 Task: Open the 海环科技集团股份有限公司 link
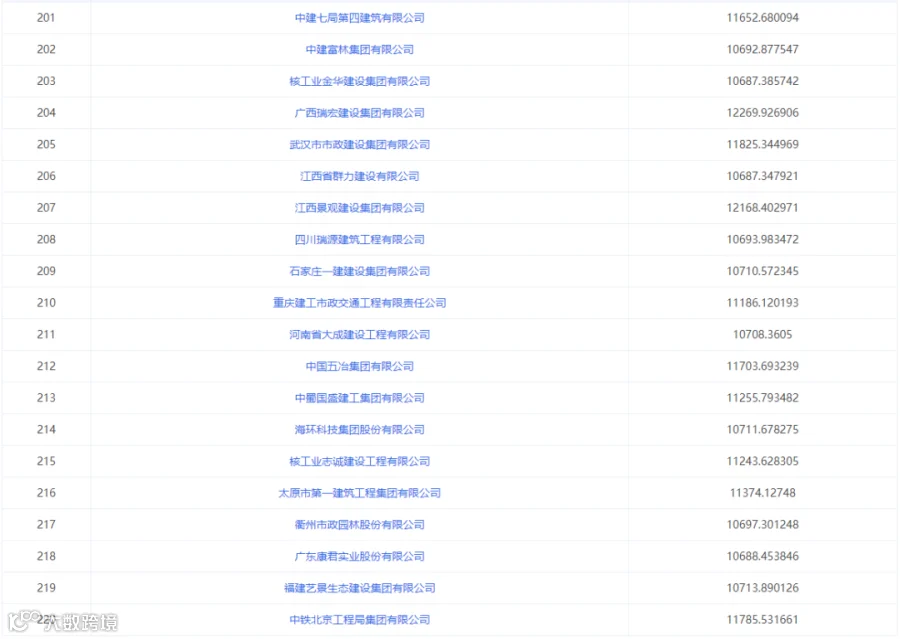tap(359, 429)
